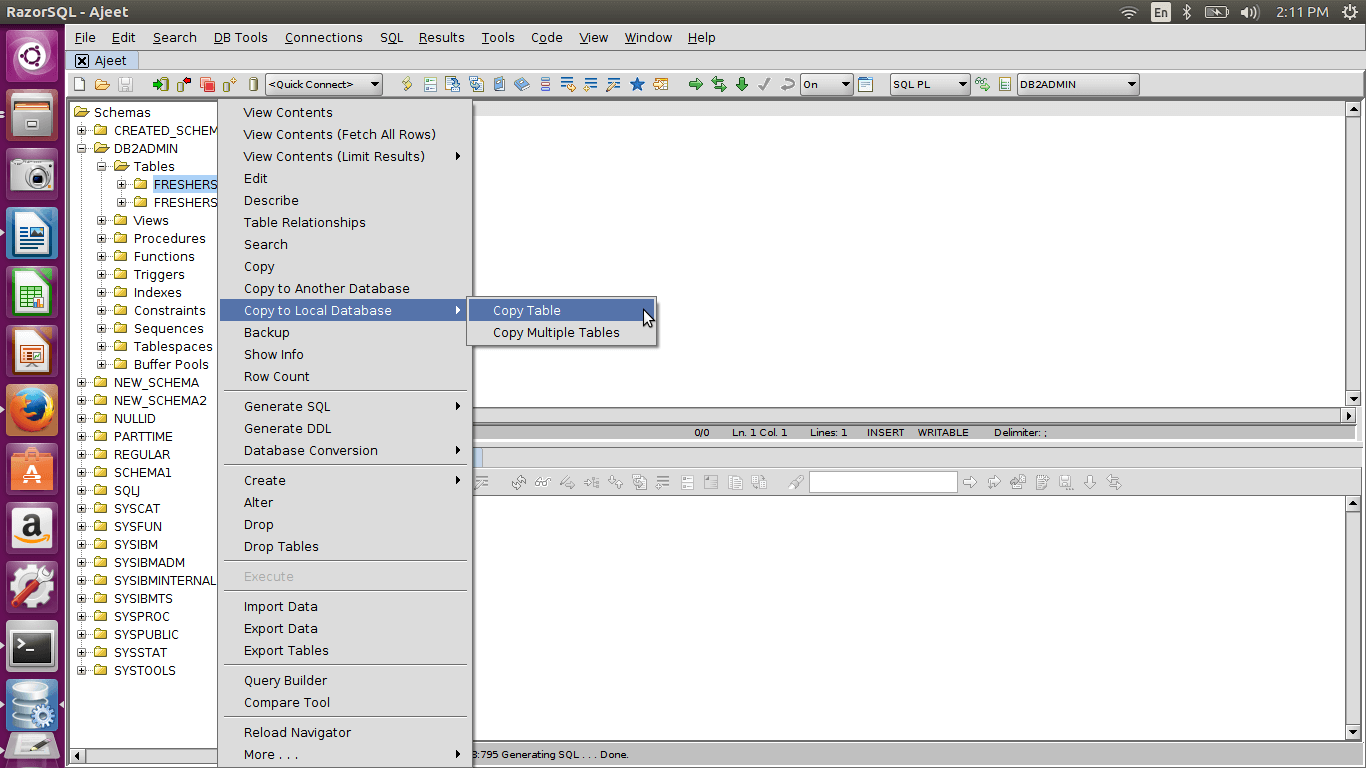Select the PARTTIME schema in tree
The height and width of the screenshot is (768, 1366).
coord(143,436)
